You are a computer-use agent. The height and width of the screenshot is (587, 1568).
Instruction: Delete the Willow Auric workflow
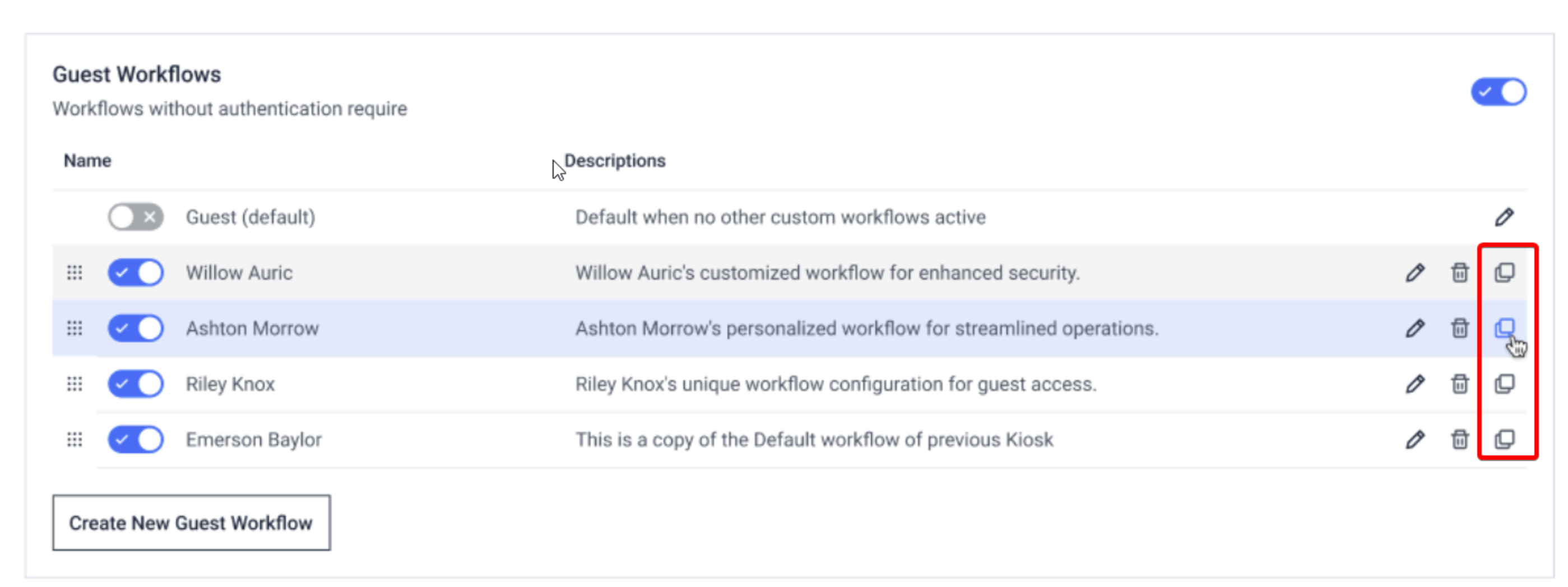[x=1459, y=273]
